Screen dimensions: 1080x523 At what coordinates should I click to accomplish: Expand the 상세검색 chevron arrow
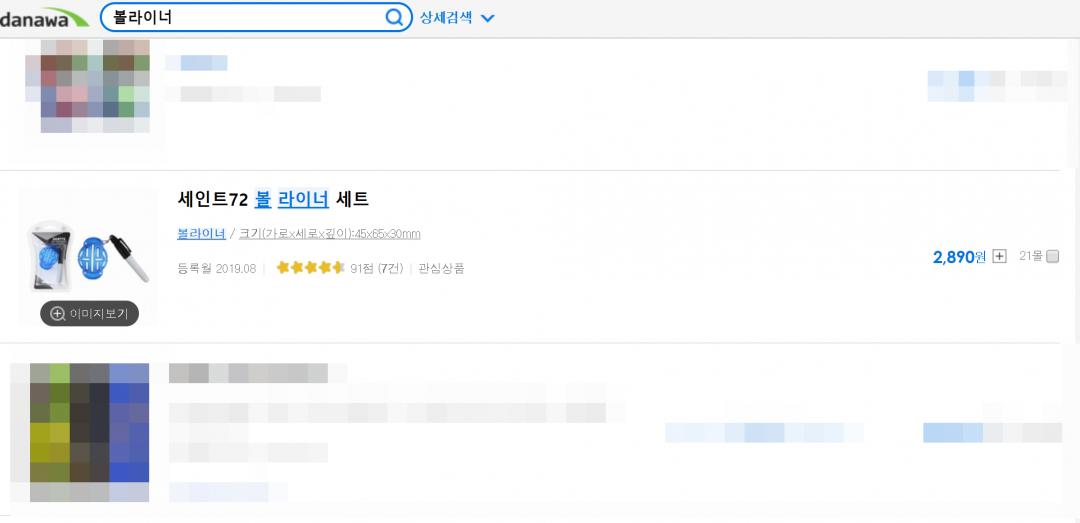[x=488, y=18]
